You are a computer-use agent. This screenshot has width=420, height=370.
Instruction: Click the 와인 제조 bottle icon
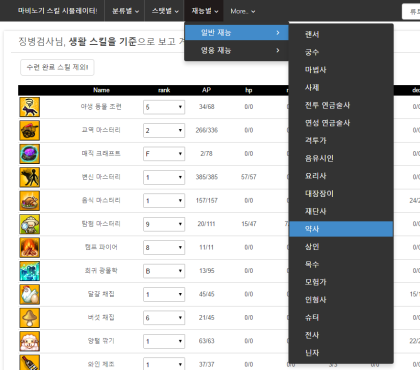pos(30,363)
